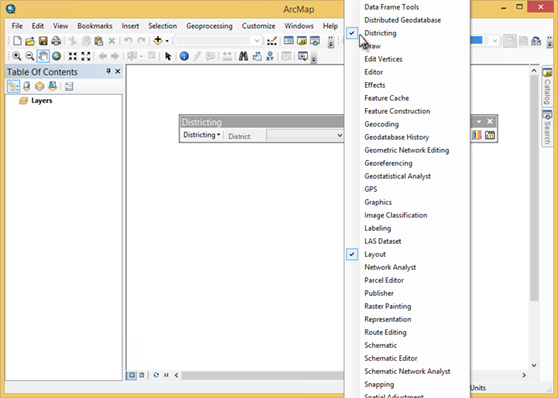Choose the Select Elements arrow tool
The width and height of the screenshot is (558, 398).
[168, 56]
